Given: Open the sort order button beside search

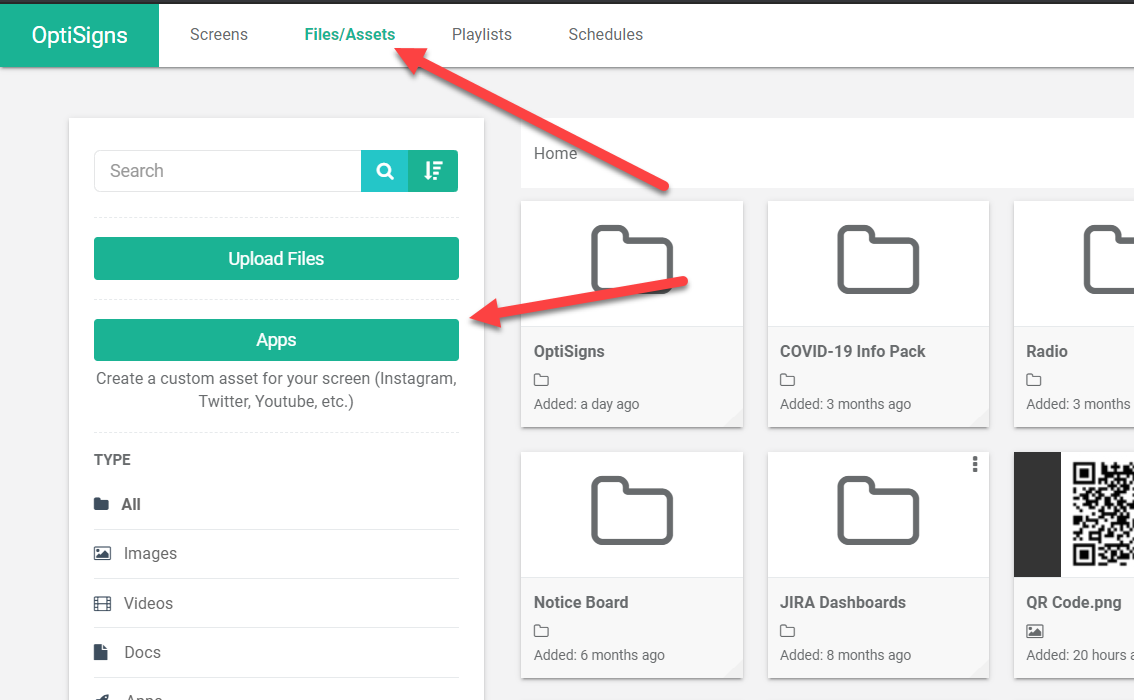Looking at the screenshot, I should pos(433,171).
